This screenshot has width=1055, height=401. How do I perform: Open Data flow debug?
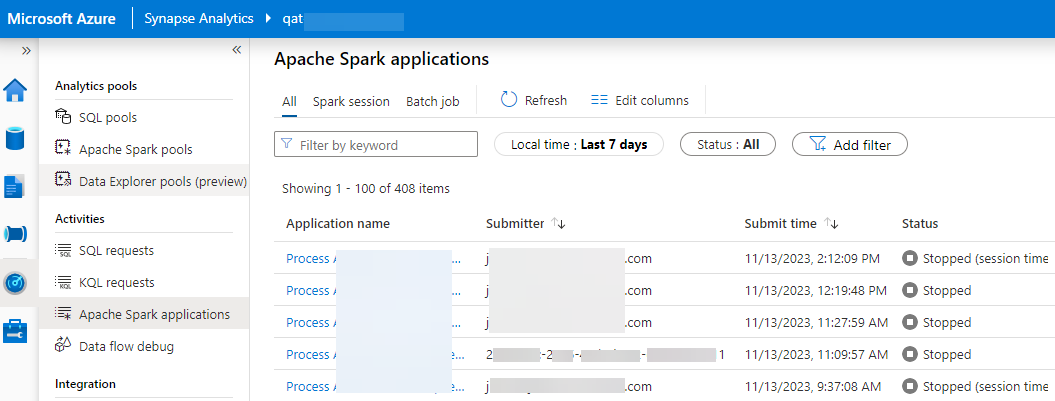pyautogui.click(x=126, y=347)
